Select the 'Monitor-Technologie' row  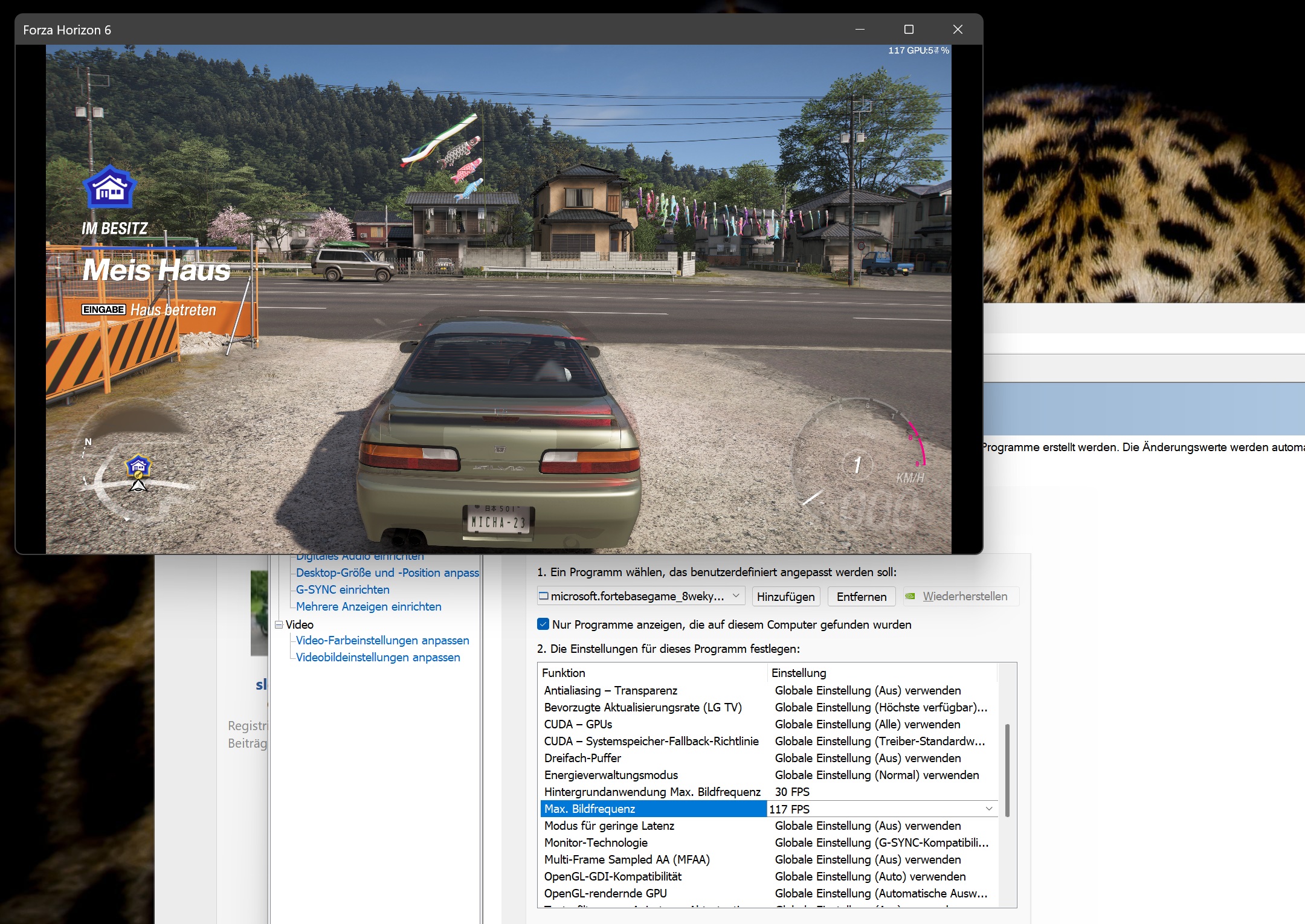(x=768, y=842)
